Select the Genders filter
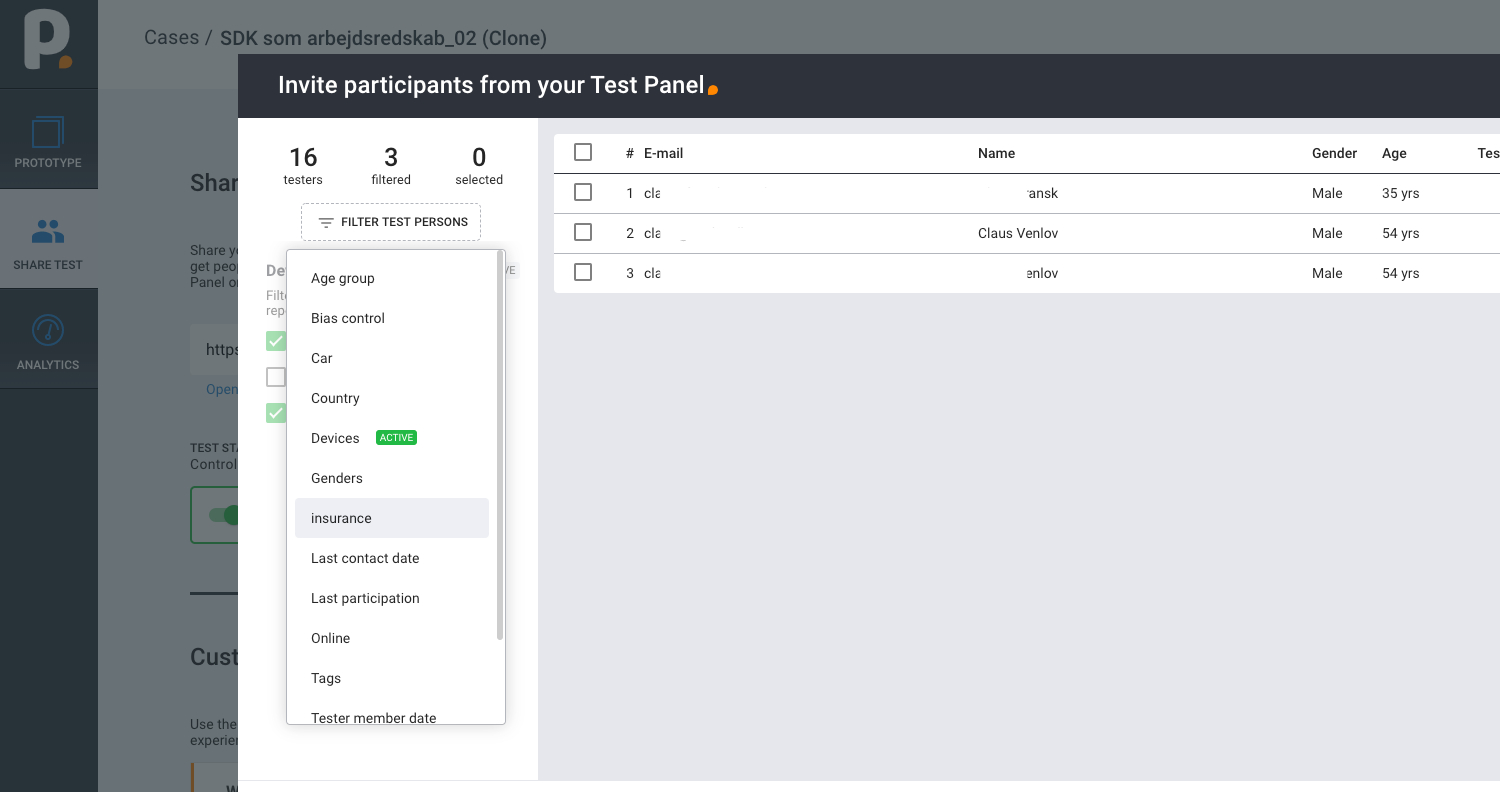Screen dimensions: 1500x792 392,478
